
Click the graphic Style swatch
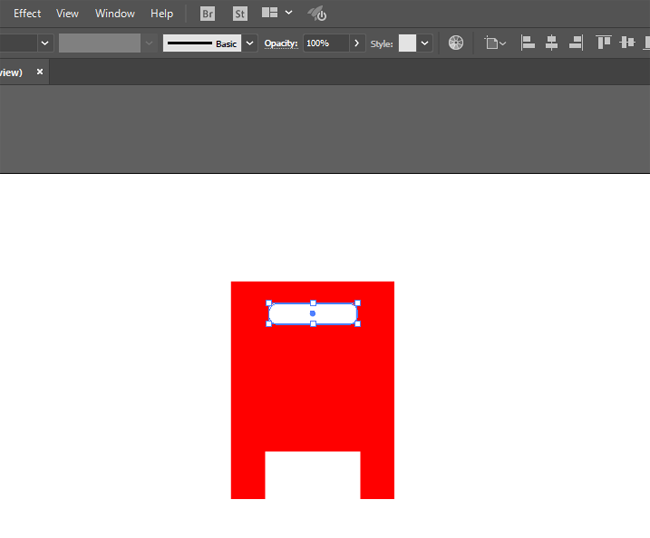coord(407,43)
